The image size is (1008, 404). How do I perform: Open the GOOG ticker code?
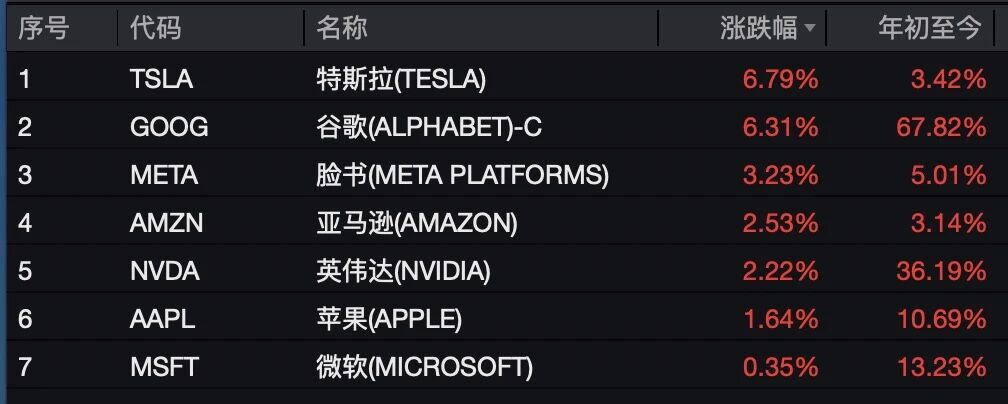point(169,127)
